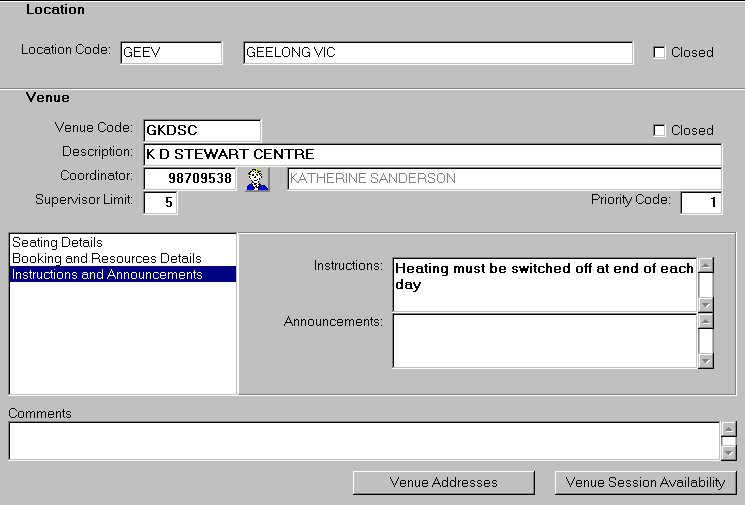Click the GEELONG VIC location name field

pyautogui.click(x=437, y=53)
